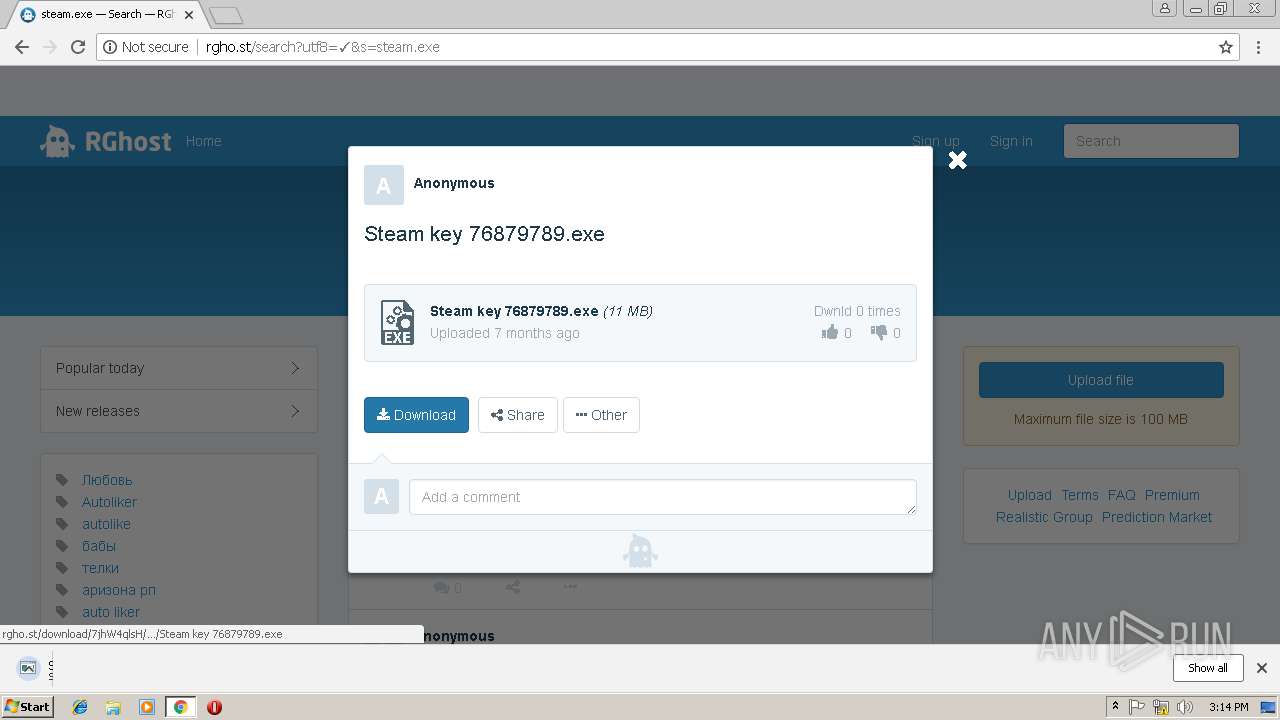Click the tag icon beside Любовь
The image size is (1280, 720).
pyautogui.click(x=62, y=480)
